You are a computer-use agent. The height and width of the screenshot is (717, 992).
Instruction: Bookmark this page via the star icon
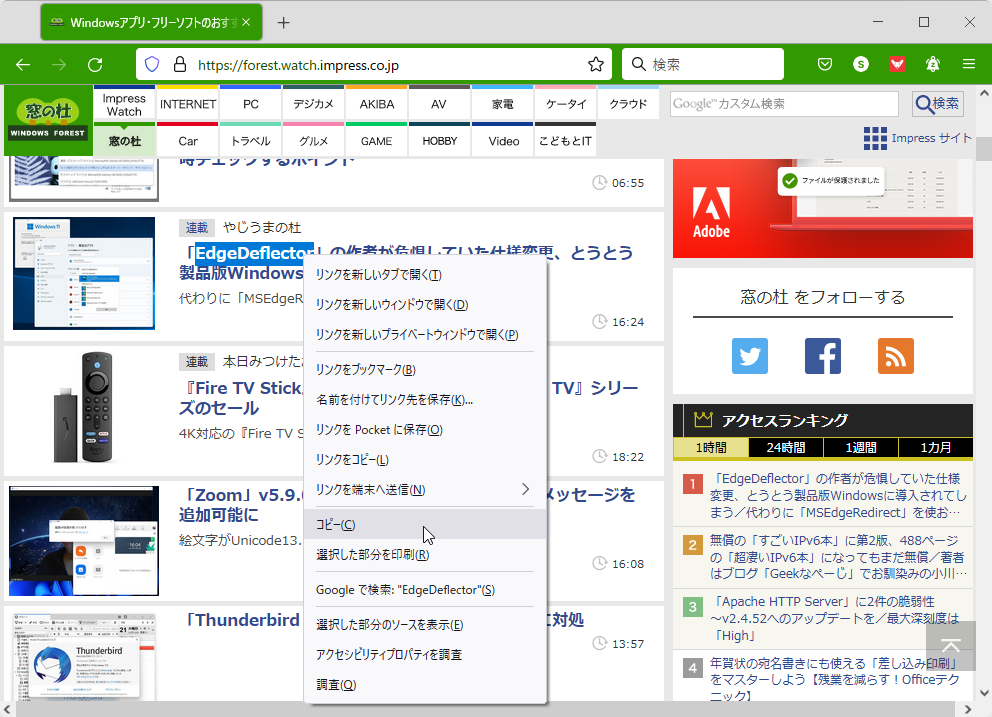[595, 63]
